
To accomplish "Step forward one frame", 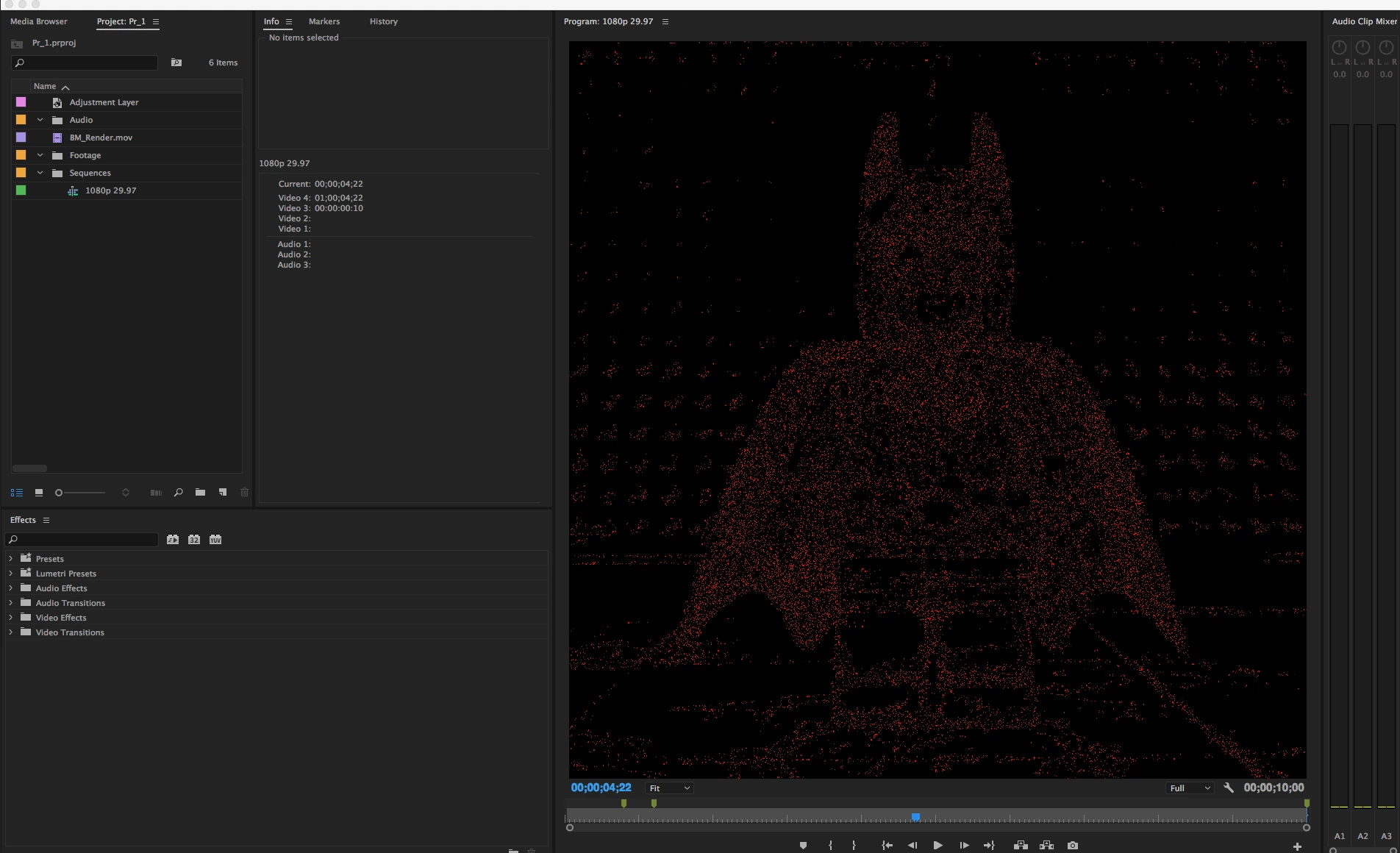I will pyautogui.click(x=964, y=846).
